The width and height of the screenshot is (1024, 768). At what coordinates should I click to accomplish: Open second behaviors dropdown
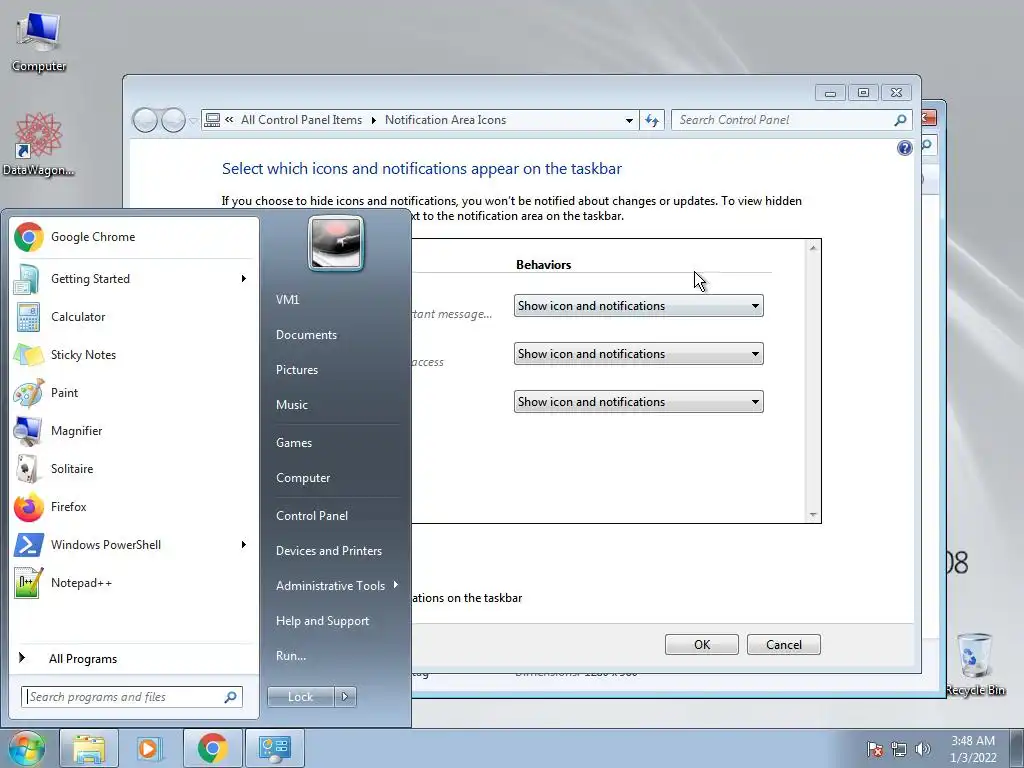click(638, 354)
